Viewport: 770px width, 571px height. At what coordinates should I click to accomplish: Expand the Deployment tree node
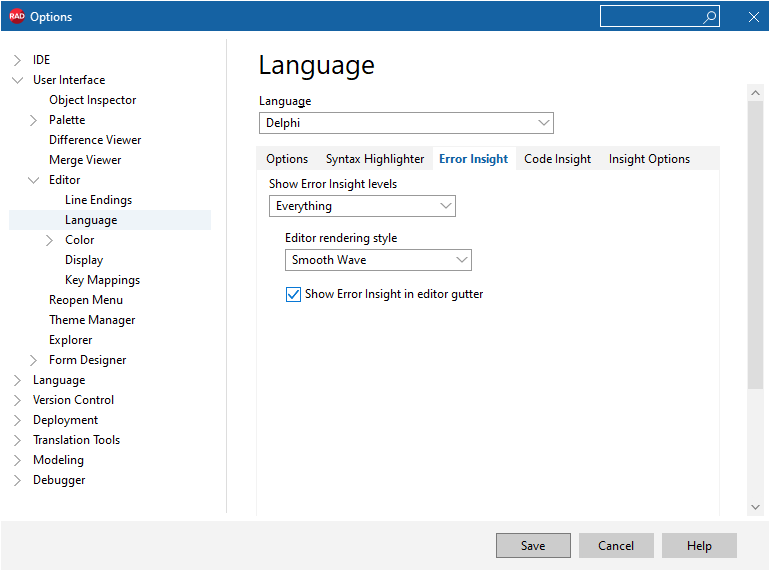17,420
